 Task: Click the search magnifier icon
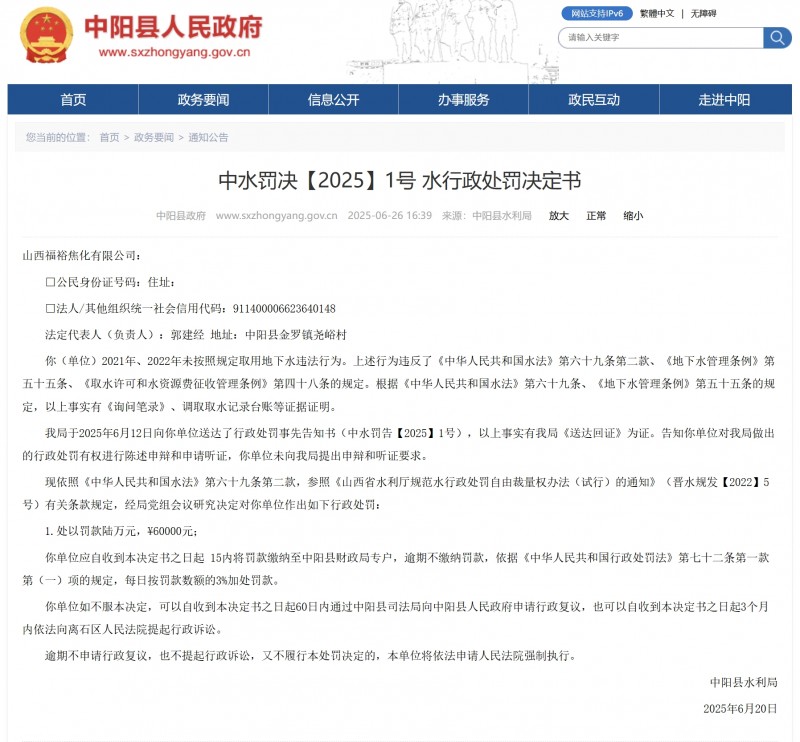(x=777, y=38)
